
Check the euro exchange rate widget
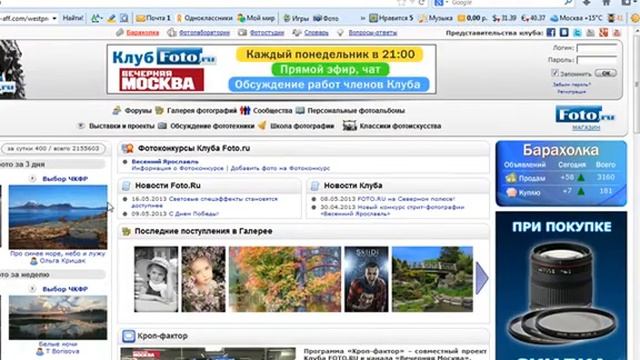pos(533,18)
